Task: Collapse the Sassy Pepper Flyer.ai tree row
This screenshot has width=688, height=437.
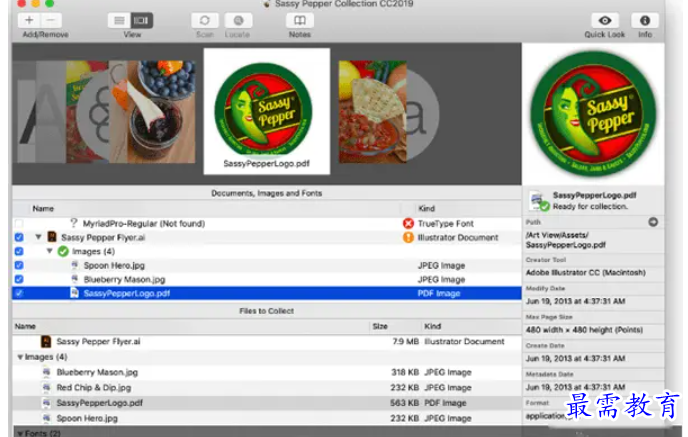Action: (39, 237)
